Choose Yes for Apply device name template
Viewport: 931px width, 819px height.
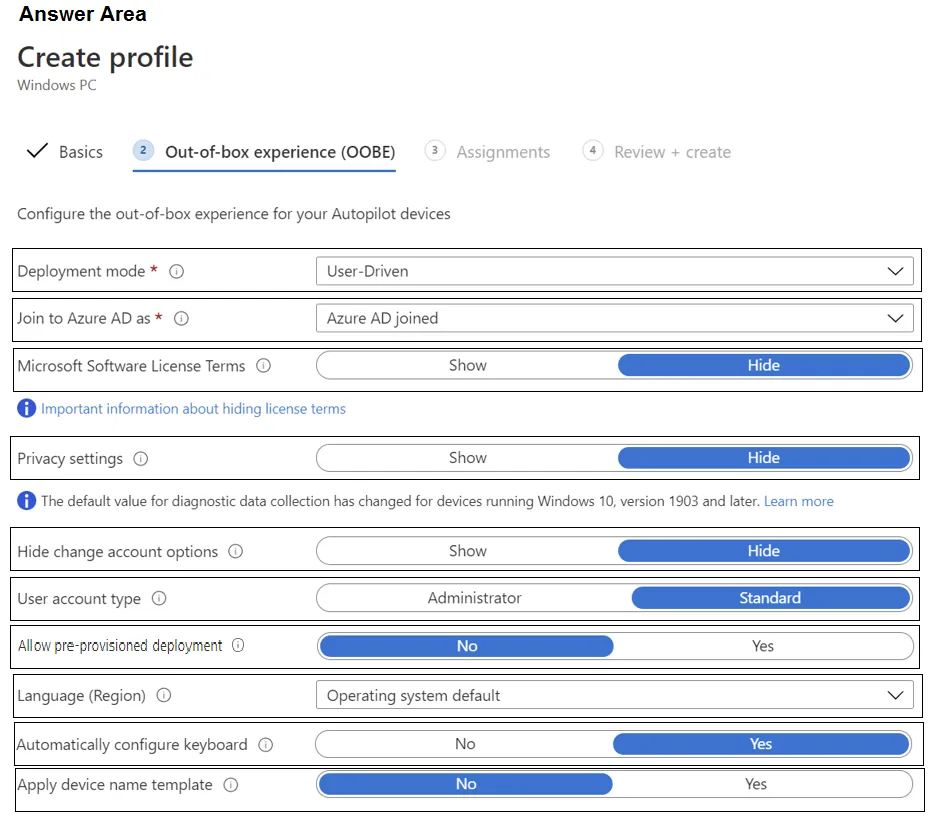(x=756, y=784)
